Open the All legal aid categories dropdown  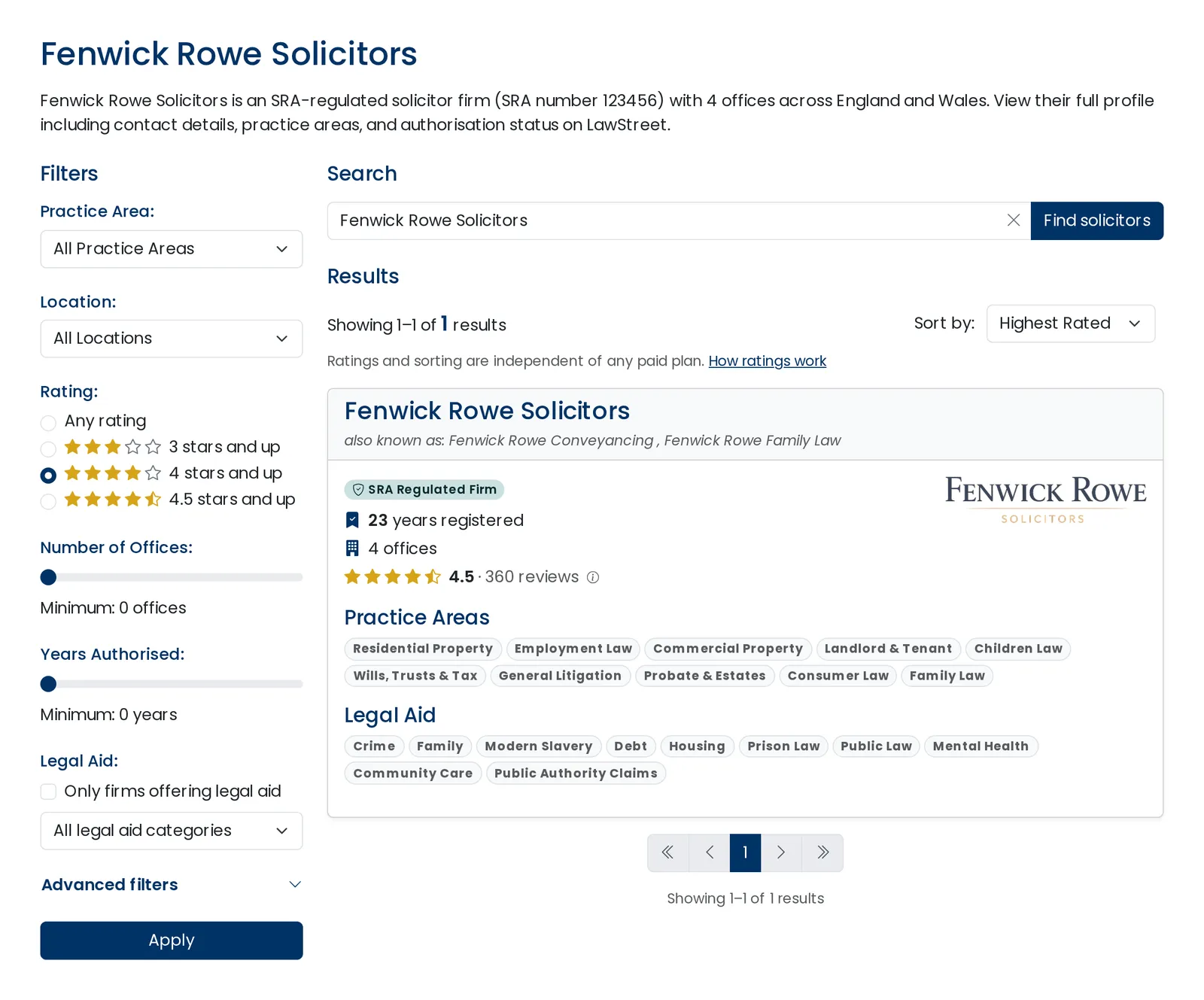click(172, 831)
